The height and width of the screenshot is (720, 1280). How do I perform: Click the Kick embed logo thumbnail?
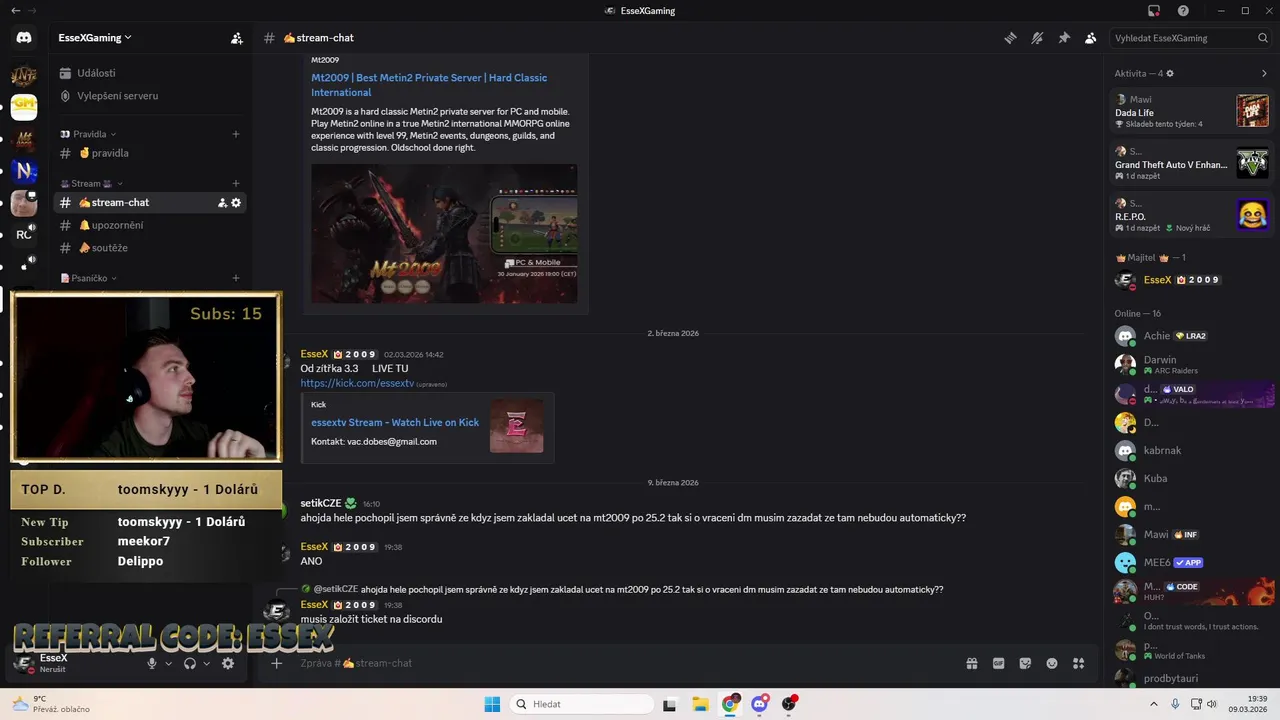click(517, 426)
